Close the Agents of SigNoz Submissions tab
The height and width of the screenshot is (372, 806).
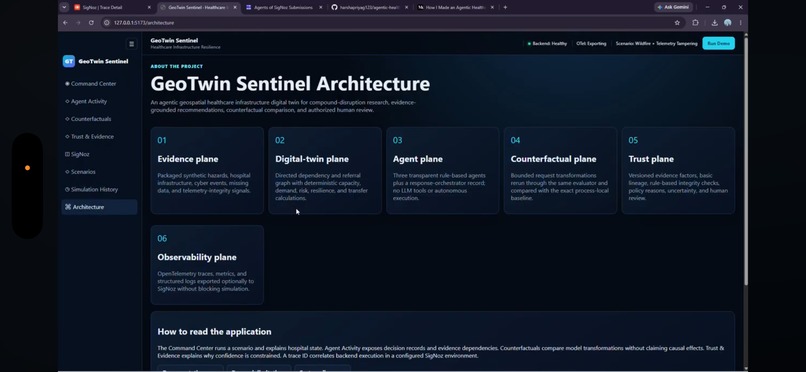point(321,7)
